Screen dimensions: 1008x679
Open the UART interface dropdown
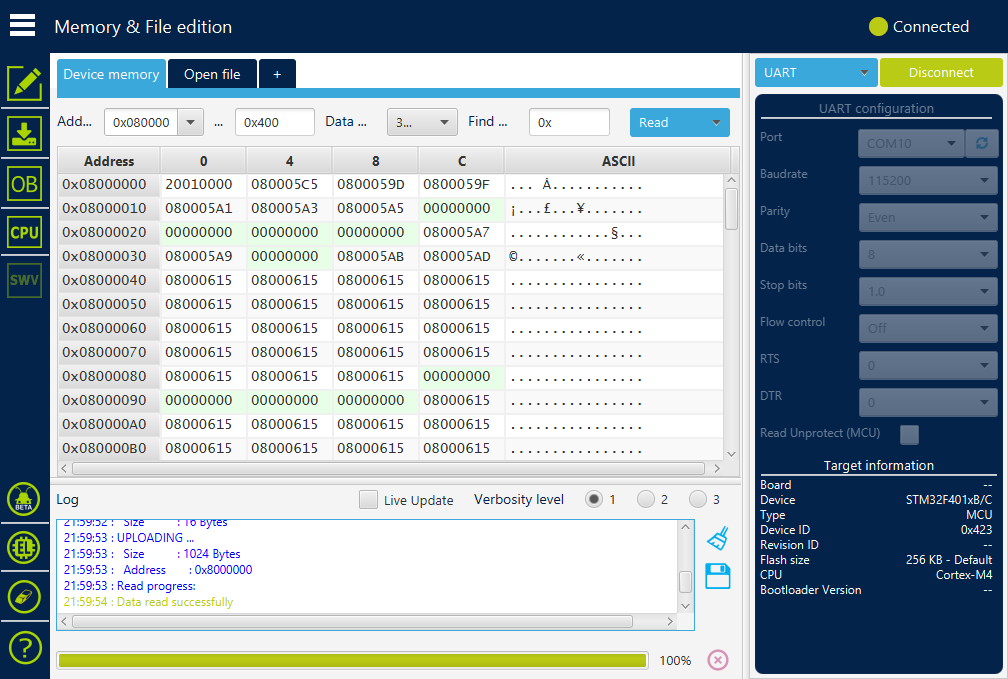coord(815,73)
